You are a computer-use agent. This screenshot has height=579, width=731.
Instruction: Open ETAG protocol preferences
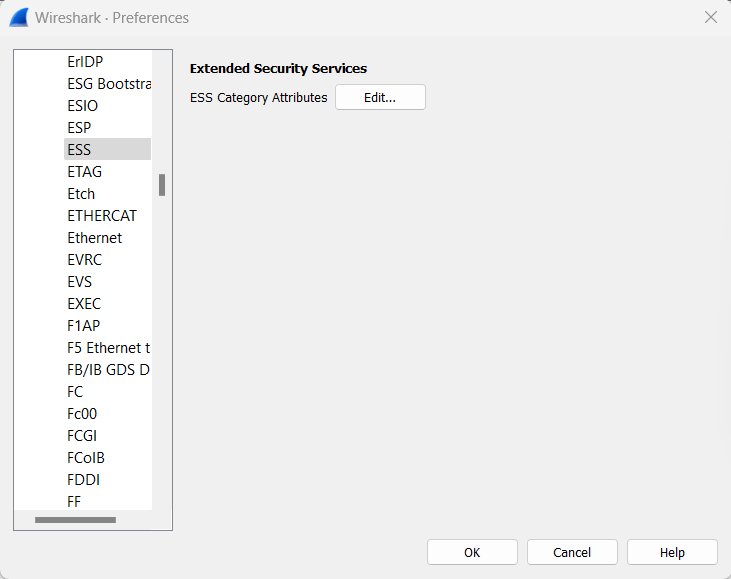[84, 172]
